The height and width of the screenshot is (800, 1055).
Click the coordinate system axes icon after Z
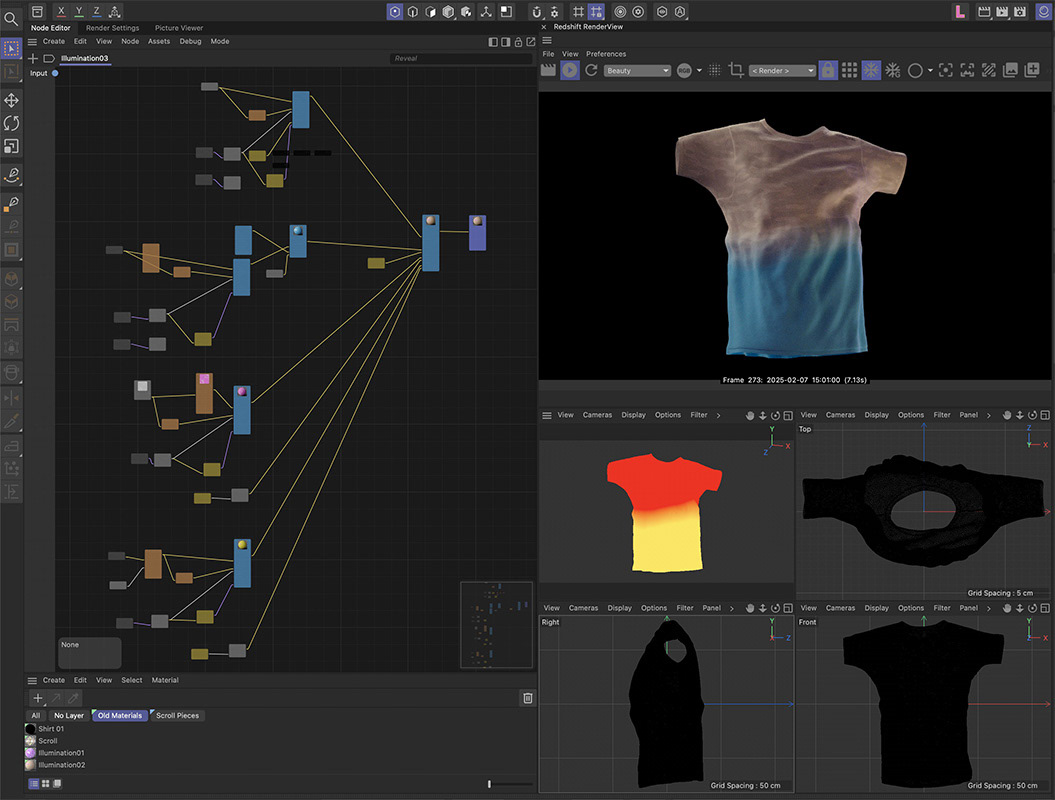tap(115, 11)
